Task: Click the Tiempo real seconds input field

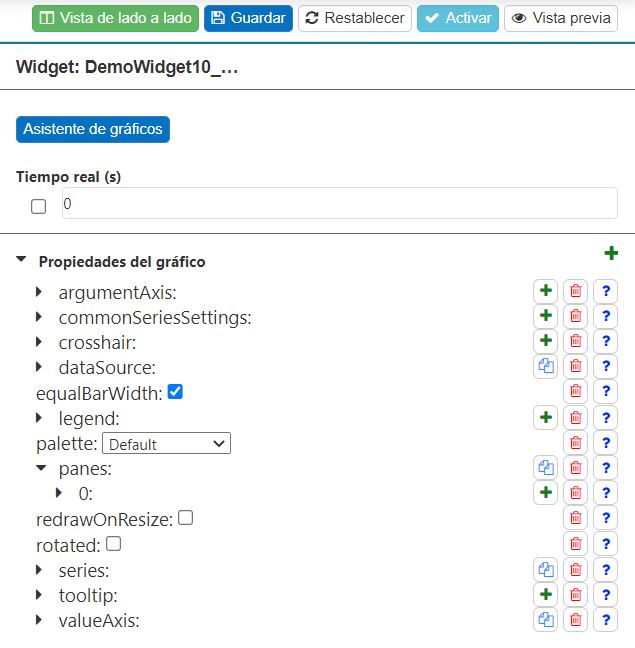Action: [x=339, y=203]
